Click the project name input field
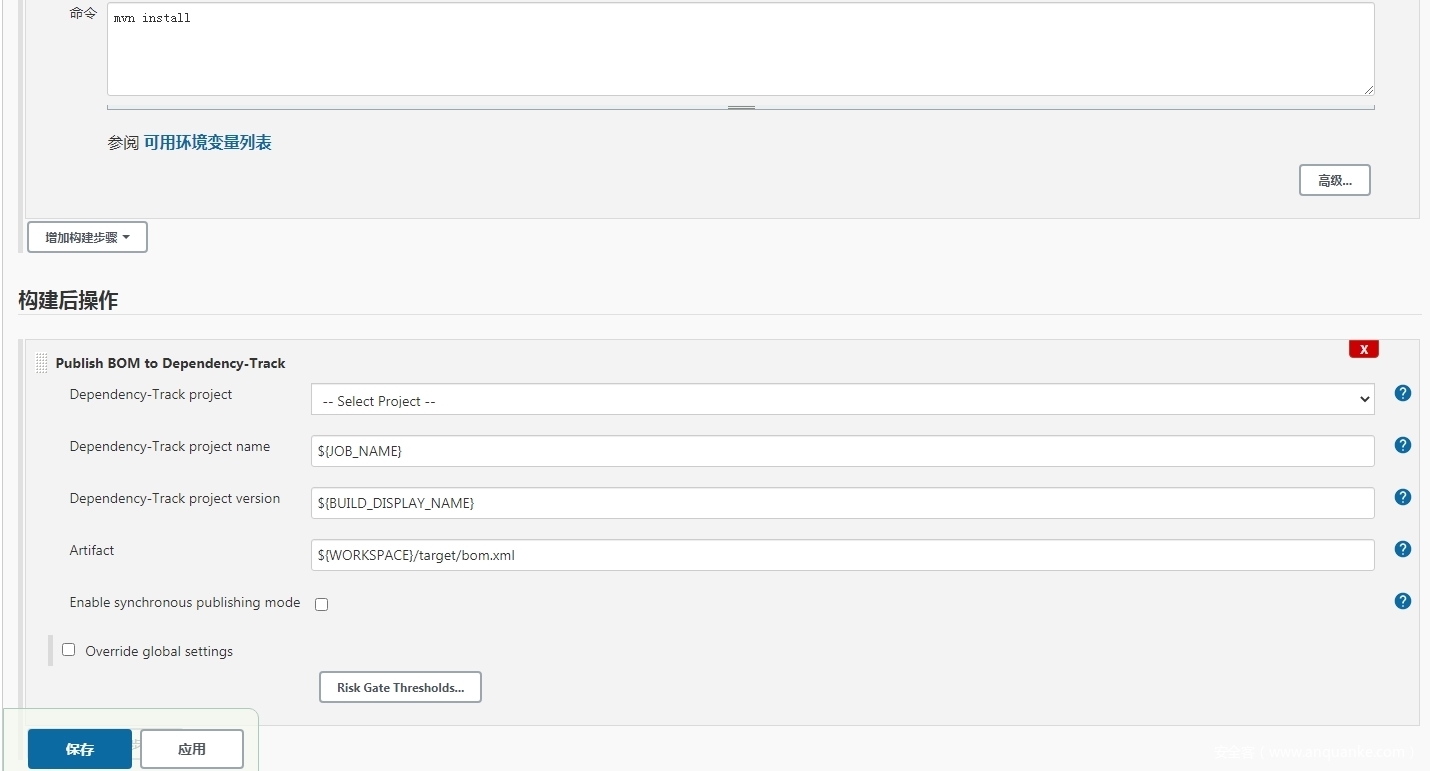The image size is (1430, 771). (x=842, y=451)
